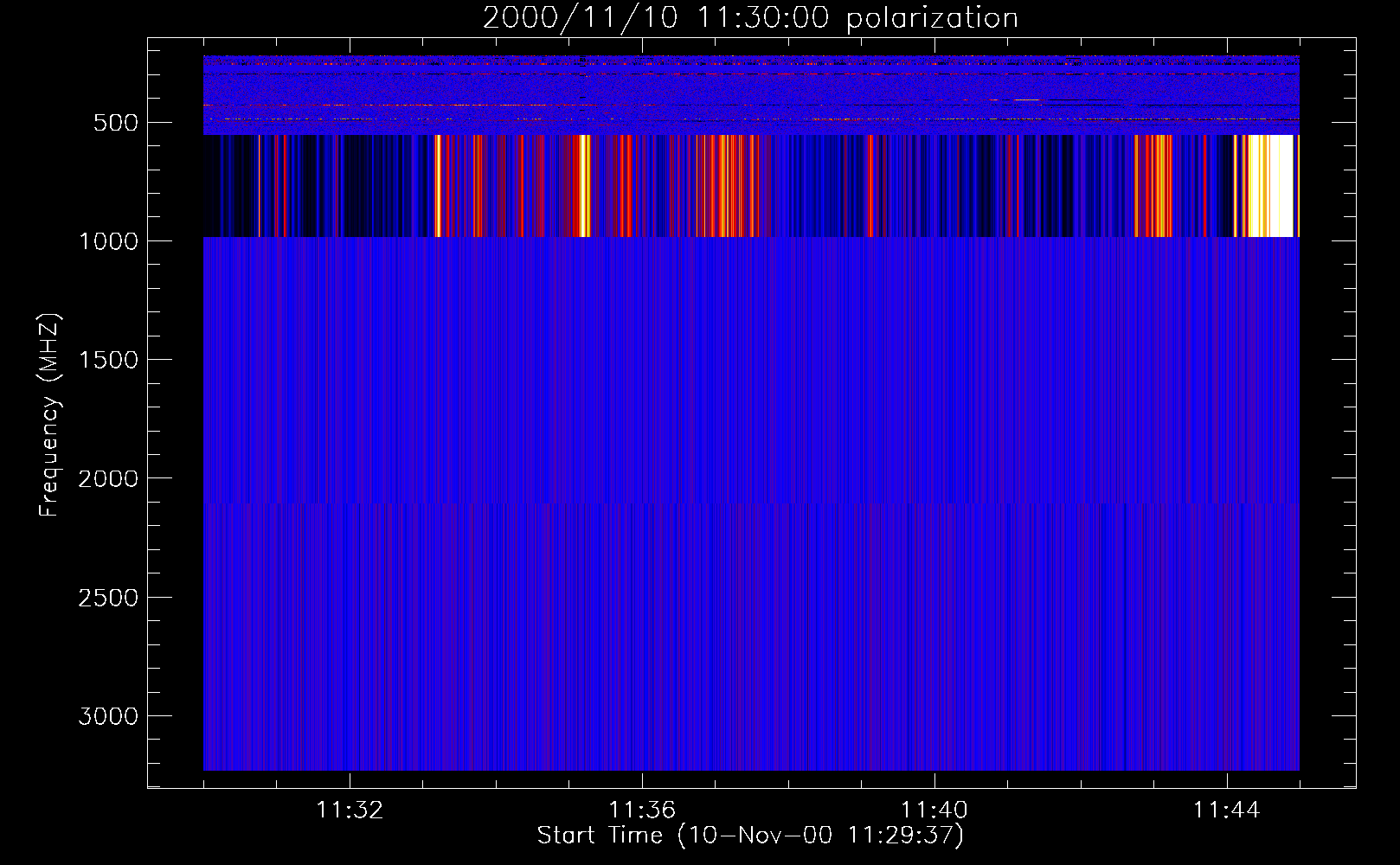The image size is (1400, 865).
Task: Click the bright white burst near 11:44
Action: 1270,186
